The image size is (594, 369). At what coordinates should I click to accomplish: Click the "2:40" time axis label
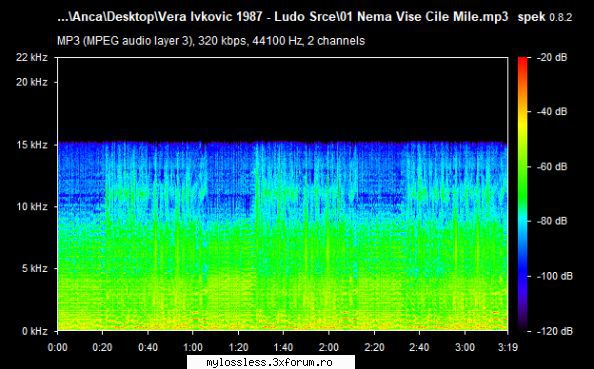click(x=419, y=347)
